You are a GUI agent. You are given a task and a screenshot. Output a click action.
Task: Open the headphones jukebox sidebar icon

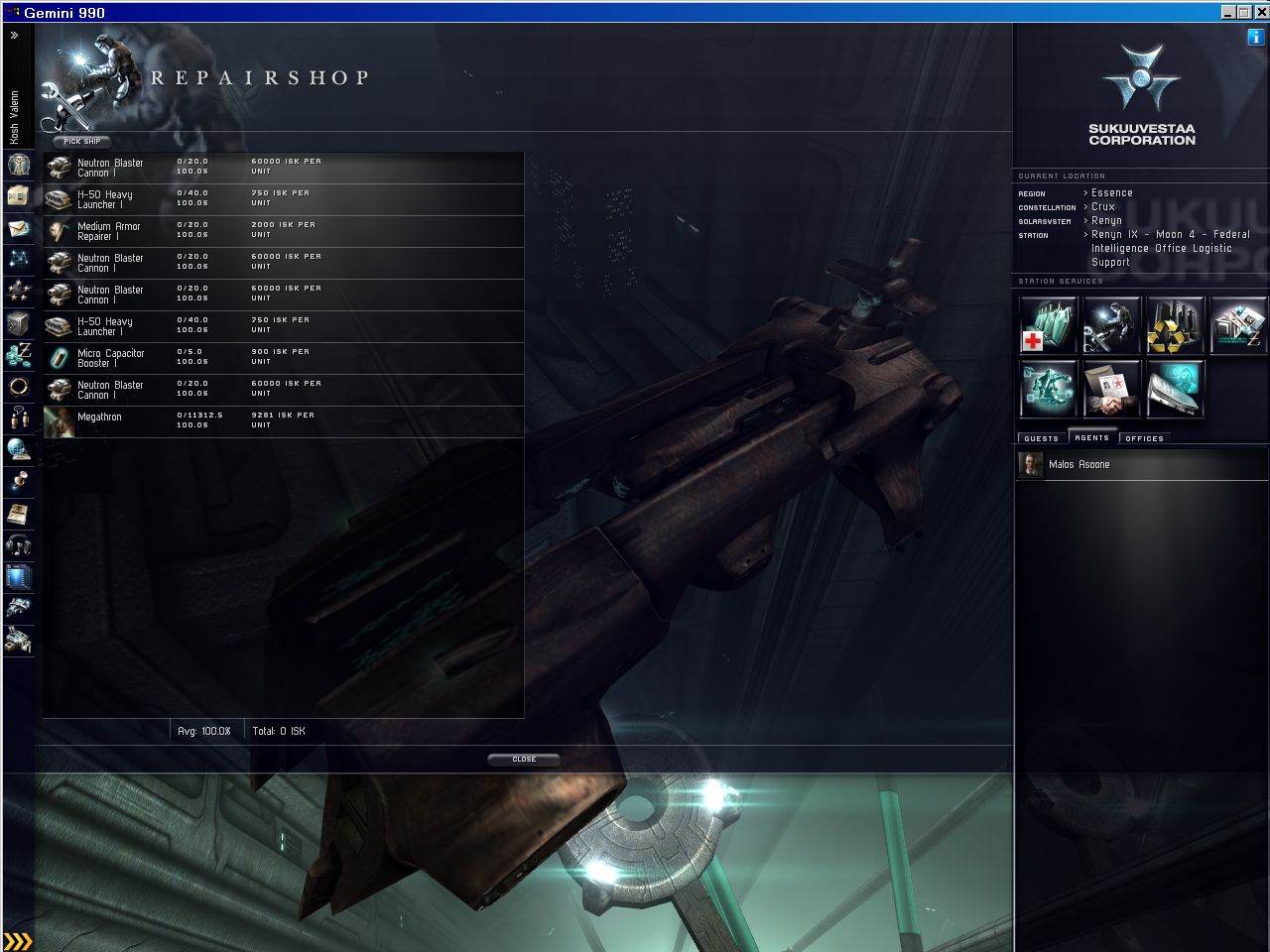(x=19, y=545)
